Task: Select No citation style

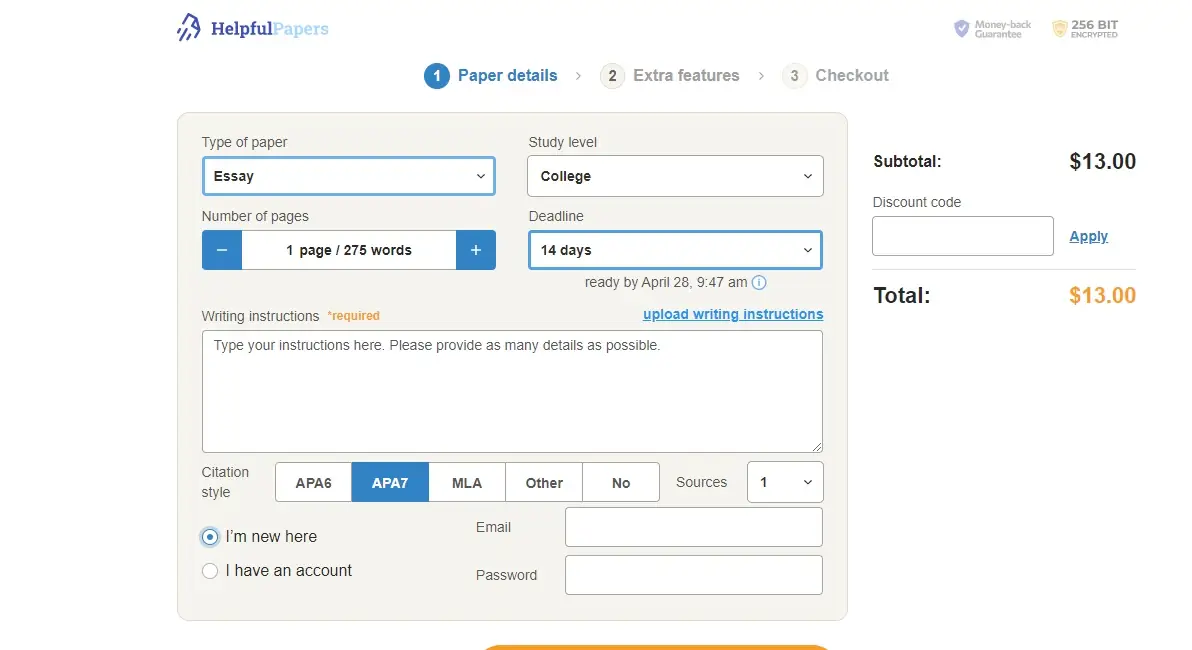Action: click(621, 483)
